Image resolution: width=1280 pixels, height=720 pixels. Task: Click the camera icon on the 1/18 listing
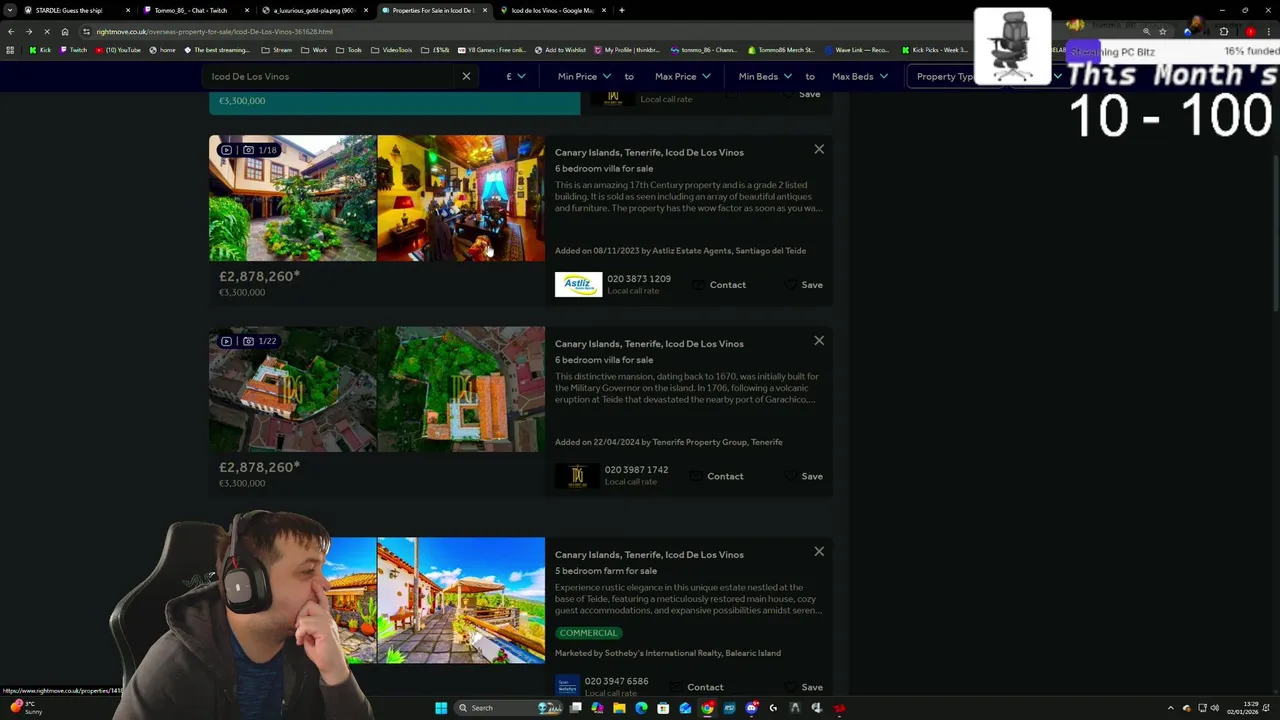pos(248,150)
